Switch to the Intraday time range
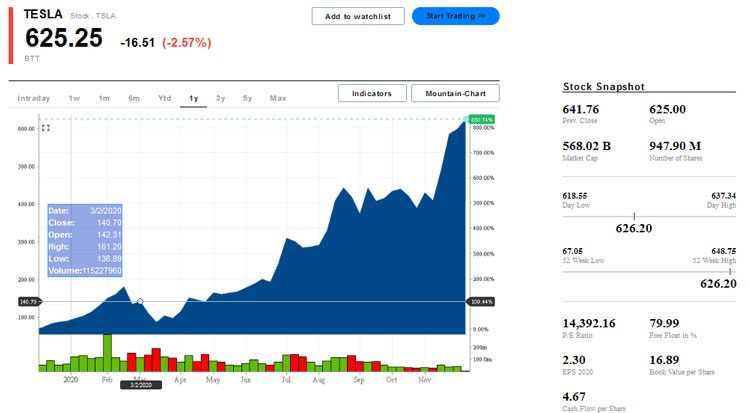This screenshot has height=413, width=750. (x=33, y=98)
